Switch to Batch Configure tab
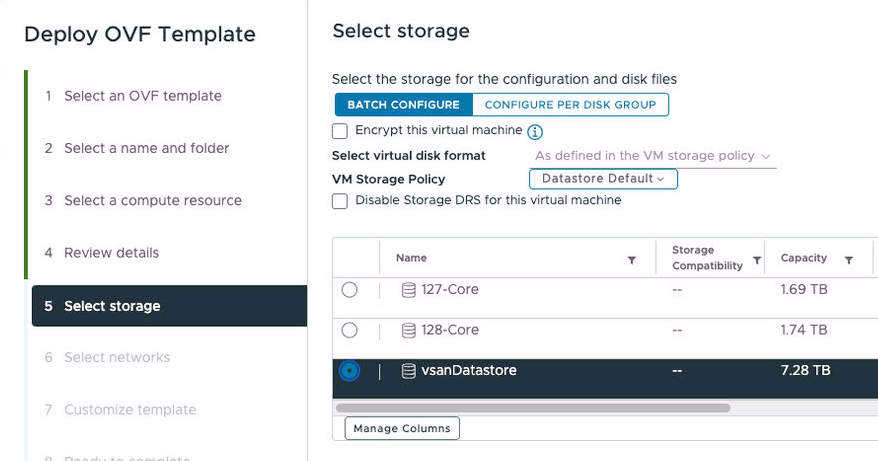Screen dimensions: 878x461 click(404, 105)
